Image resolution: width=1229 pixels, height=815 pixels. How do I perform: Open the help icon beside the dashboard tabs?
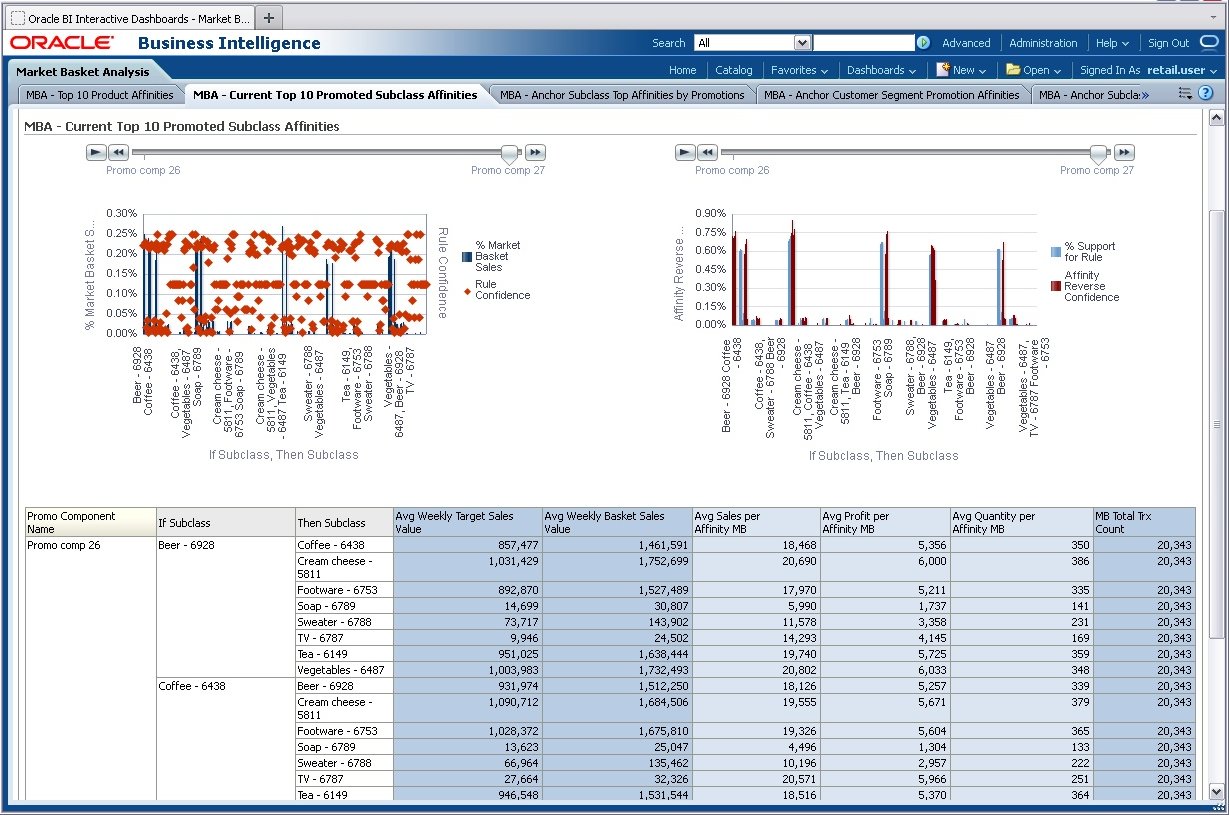tap(1204, 92)
